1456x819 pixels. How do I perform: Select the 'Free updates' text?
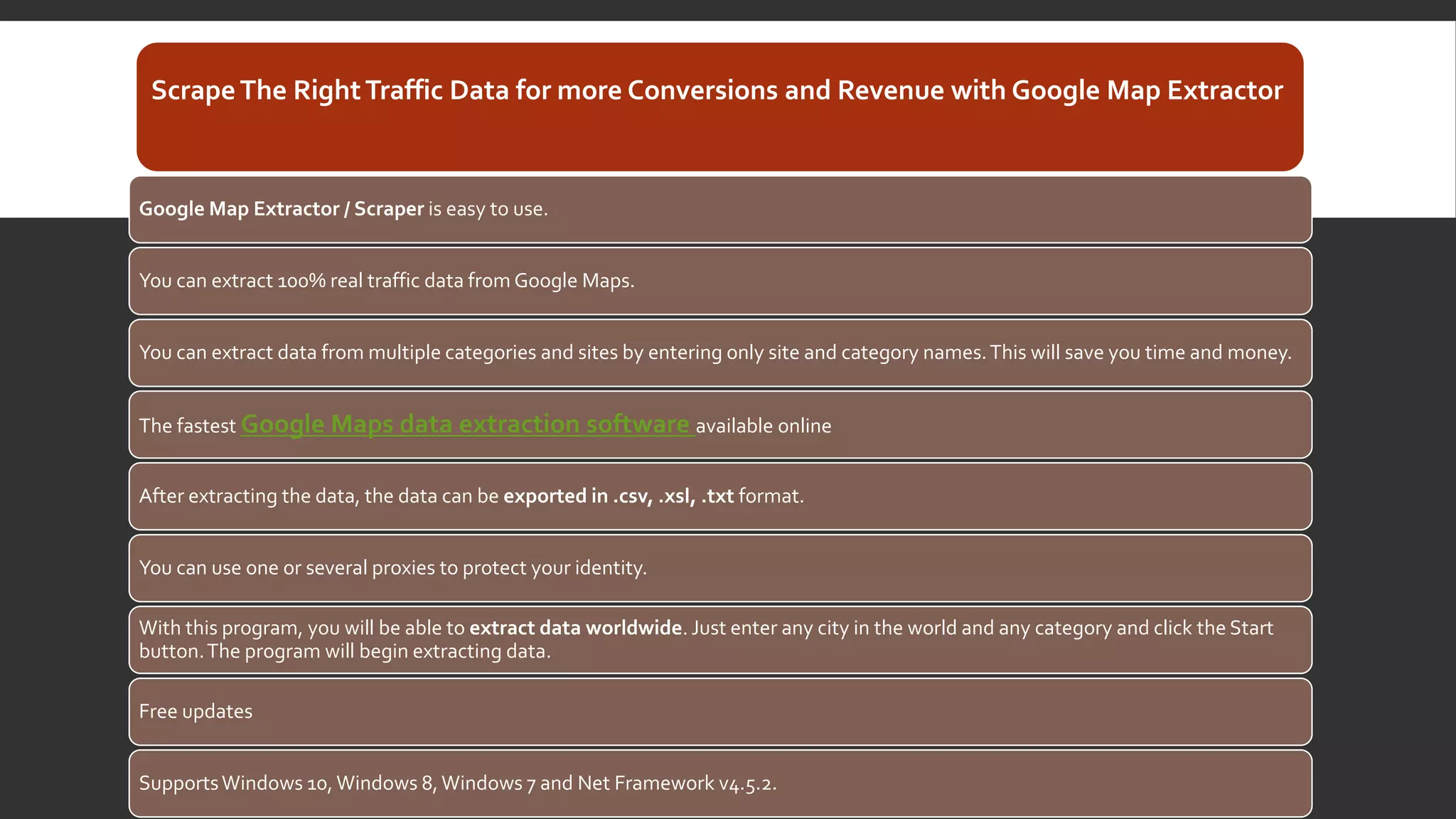tap(196, 712)
